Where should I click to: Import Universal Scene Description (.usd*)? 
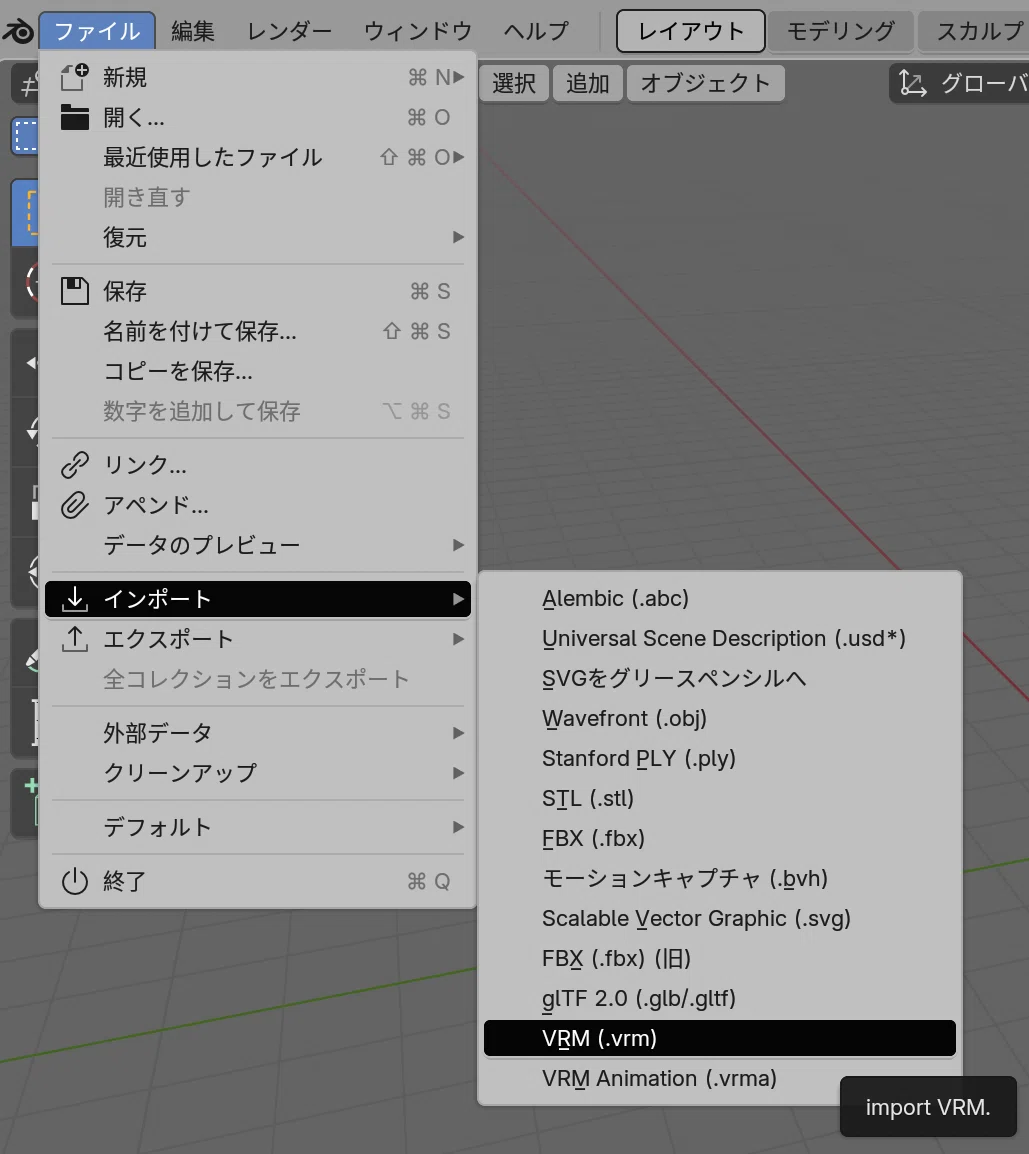720,638
